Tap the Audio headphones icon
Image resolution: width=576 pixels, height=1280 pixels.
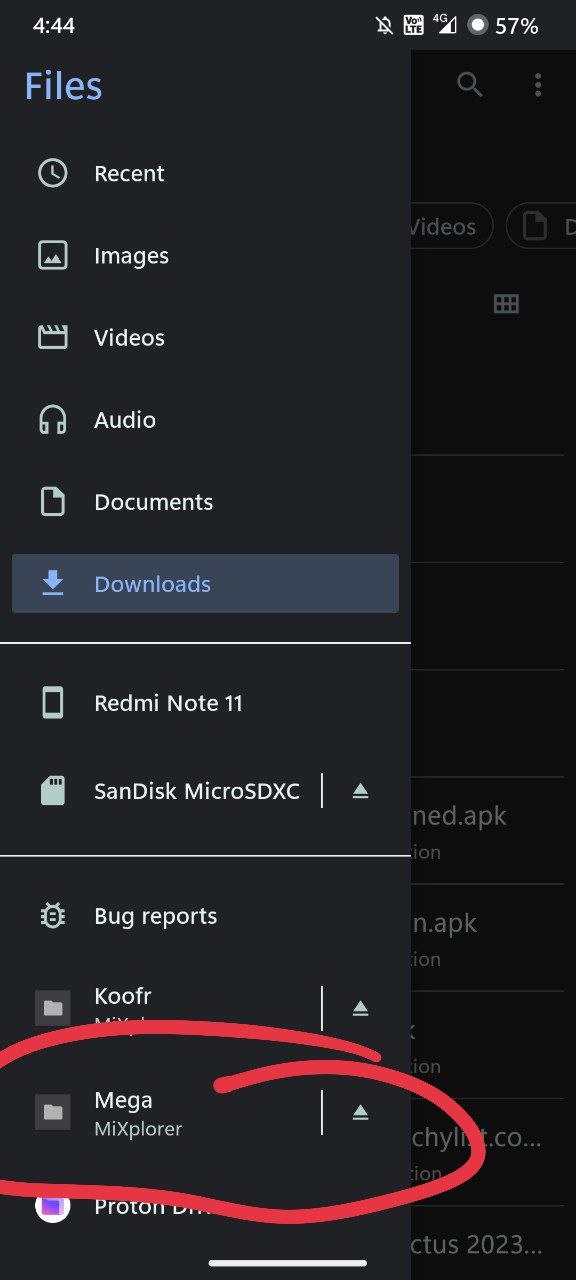(x=52, y=420)
